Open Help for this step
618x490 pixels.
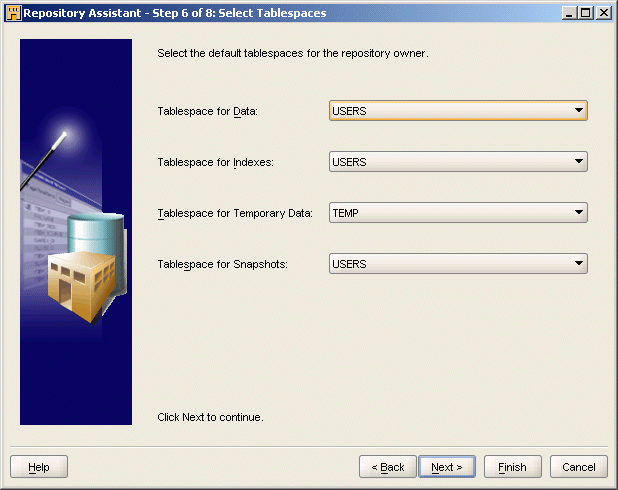click(39, 467)
